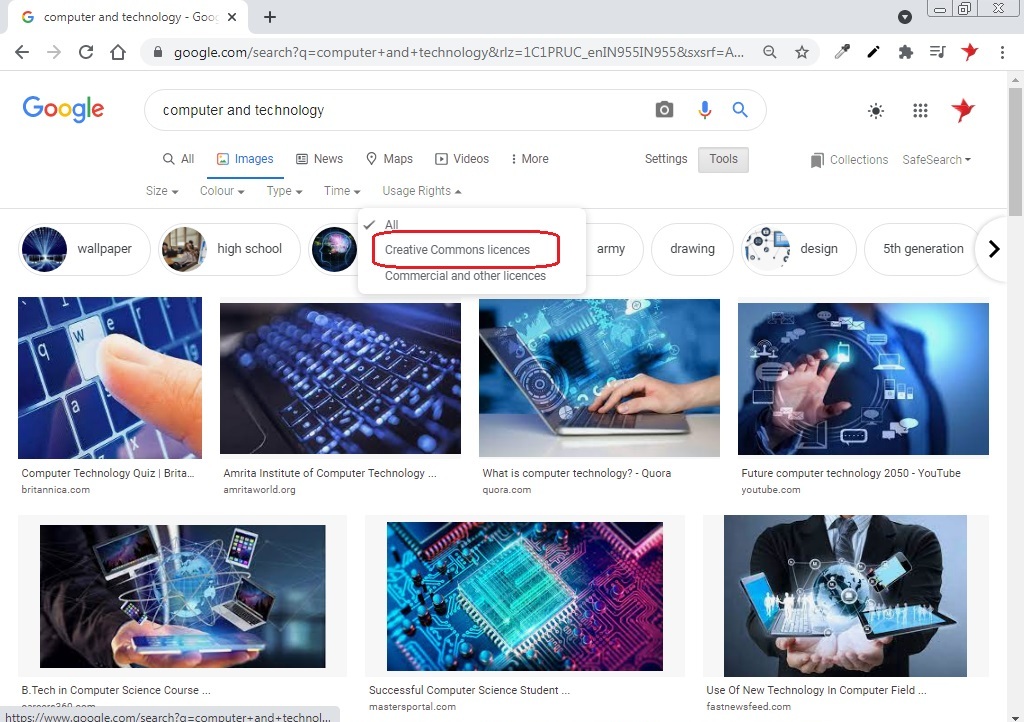Screen dimensions: 1024x722
Task: Open the Colour filter dropdown
Action: (x=222, y=191)
